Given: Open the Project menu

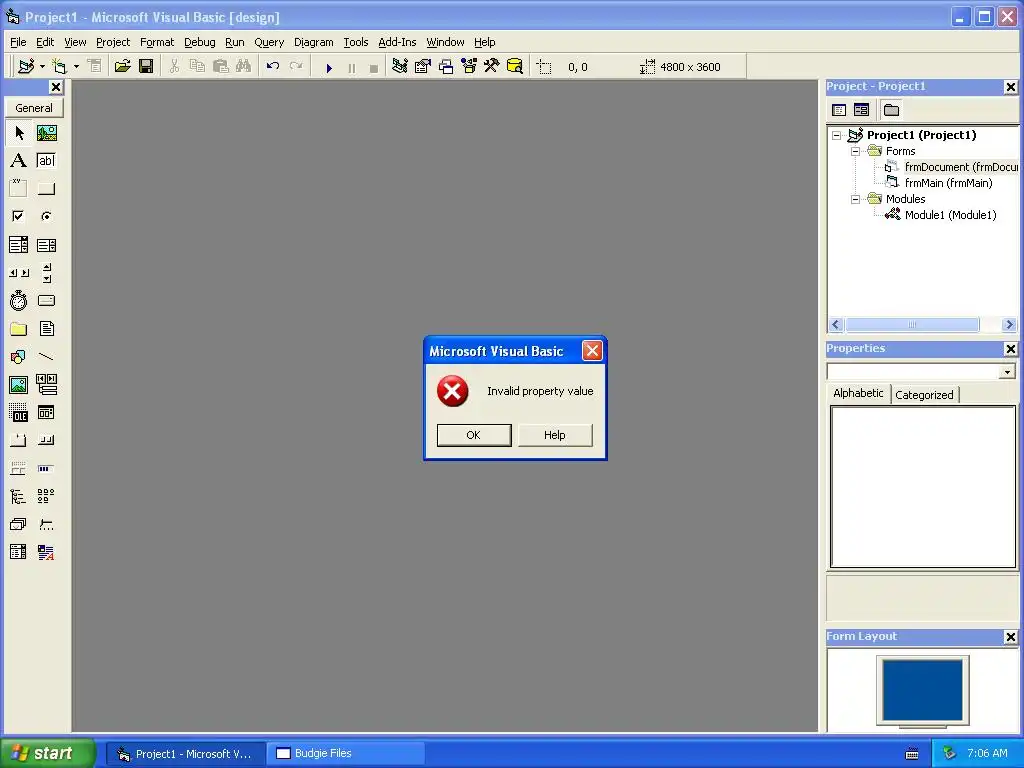Looking at the screenshot, I should [113, 42].
